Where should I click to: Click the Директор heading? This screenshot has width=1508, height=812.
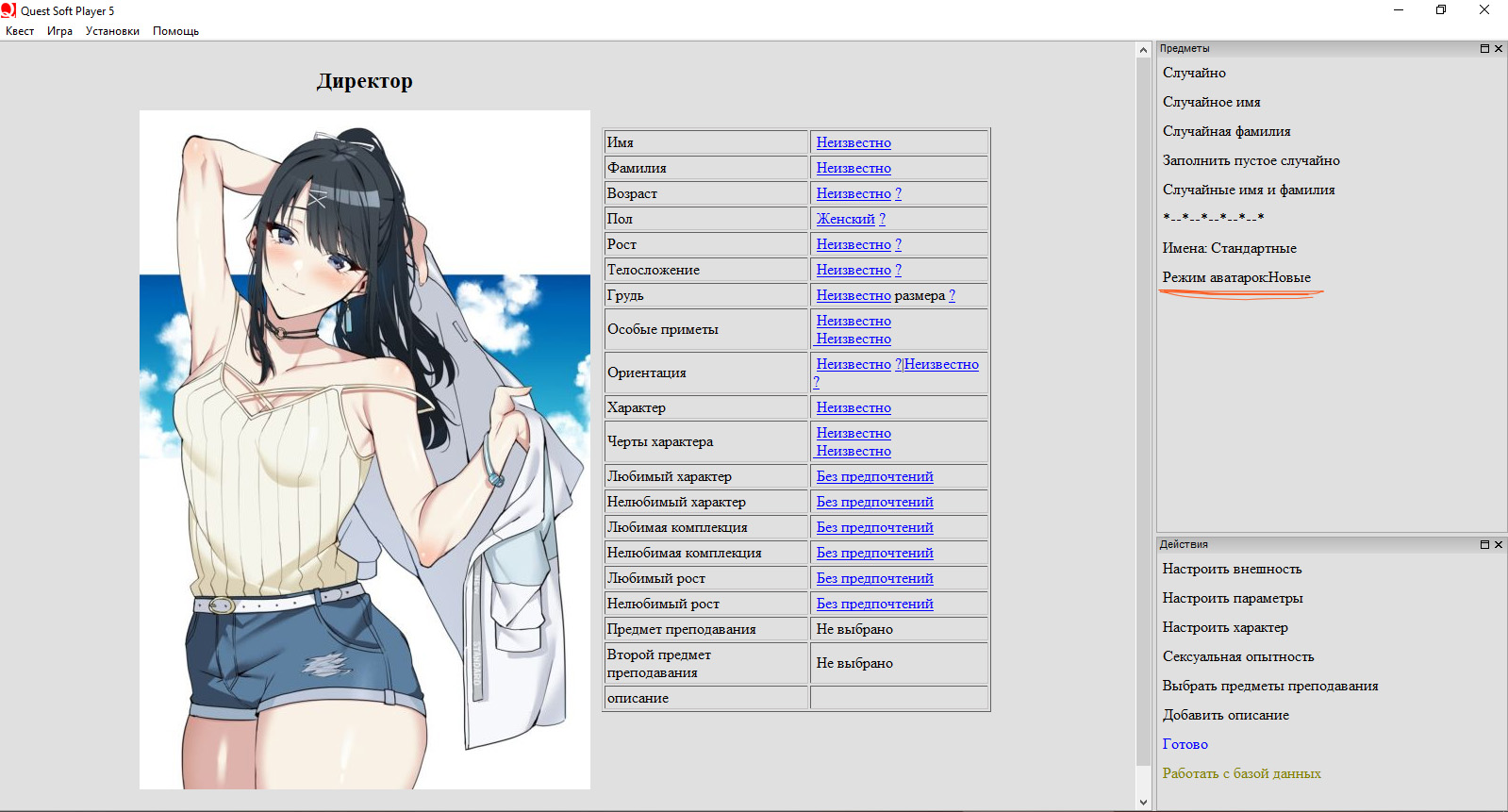[x=365, y=81]
